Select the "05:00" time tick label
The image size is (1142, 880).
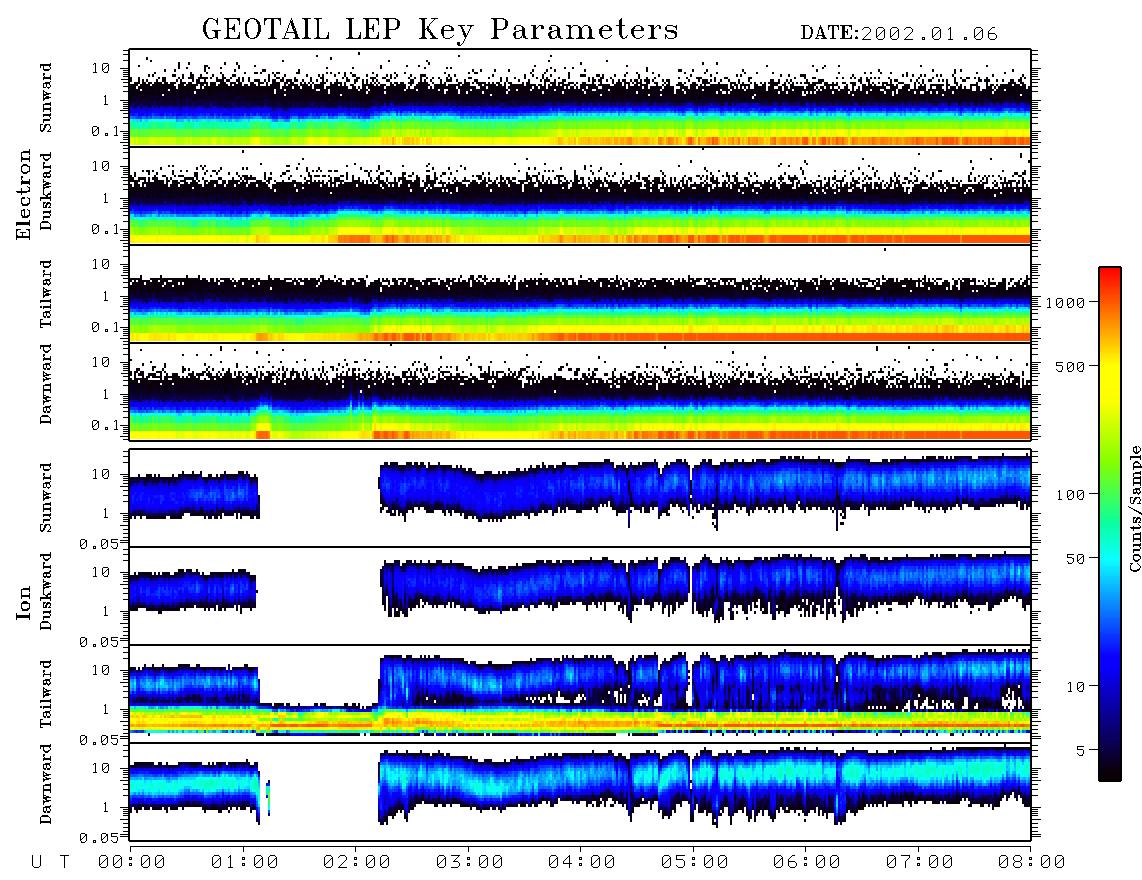[x=695, y=862]
